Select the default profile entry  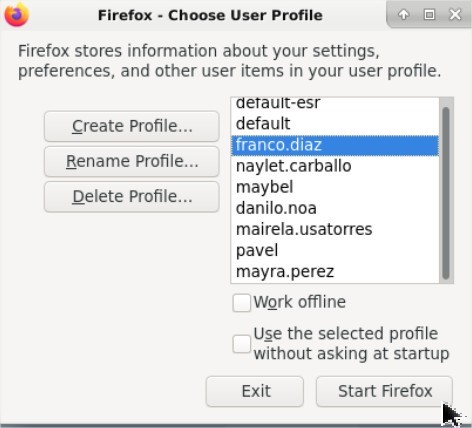coord(335,124)
